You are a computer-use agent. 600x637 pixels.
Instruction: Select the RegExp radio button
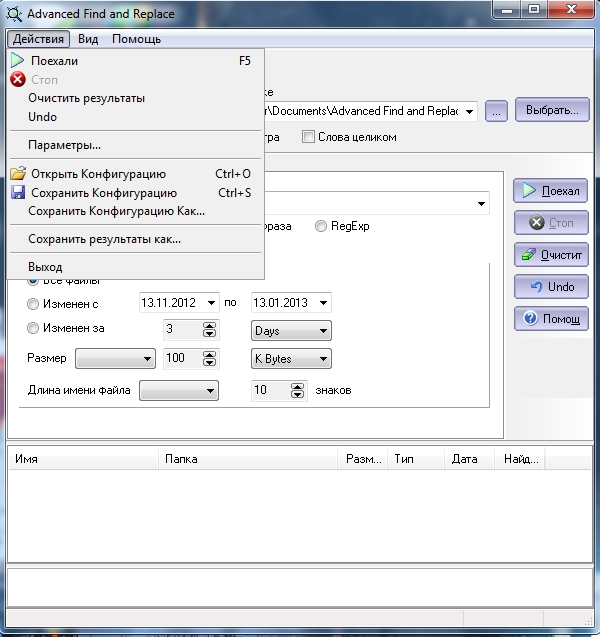click(x=321, y=226)
